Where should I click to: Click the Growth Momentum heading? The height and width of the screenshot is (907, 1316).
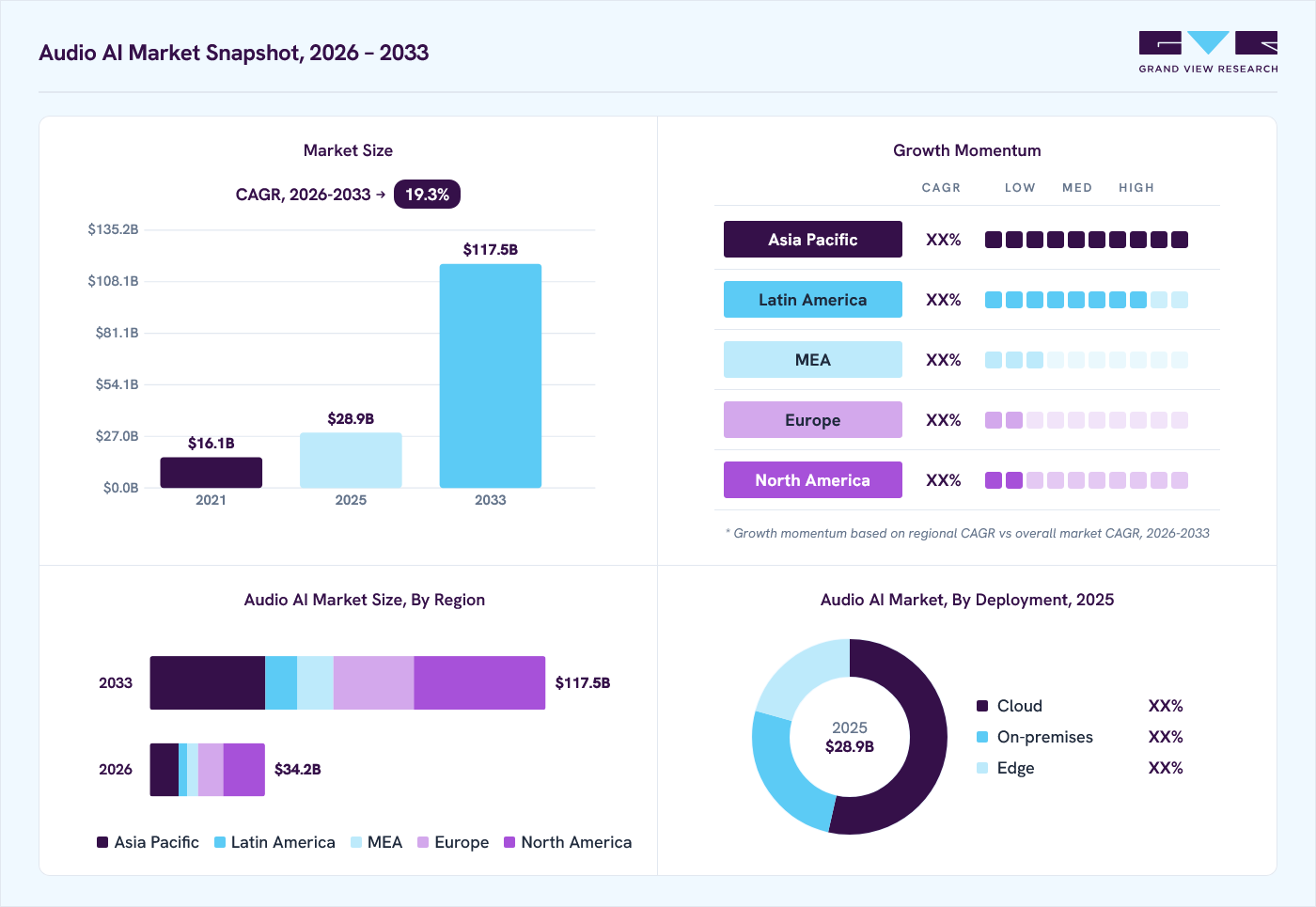pos(967,150)
